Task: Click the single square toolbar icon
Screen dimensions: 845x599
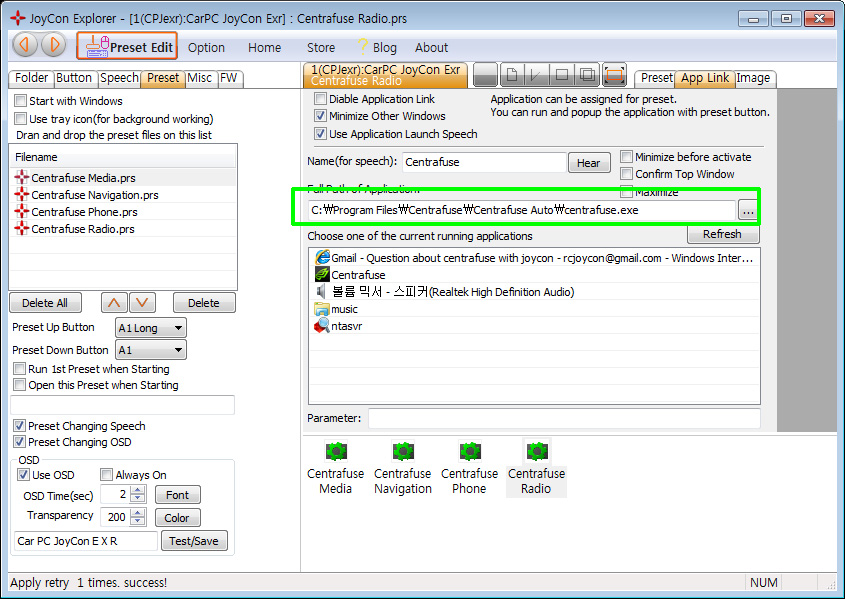Action: 562,75
